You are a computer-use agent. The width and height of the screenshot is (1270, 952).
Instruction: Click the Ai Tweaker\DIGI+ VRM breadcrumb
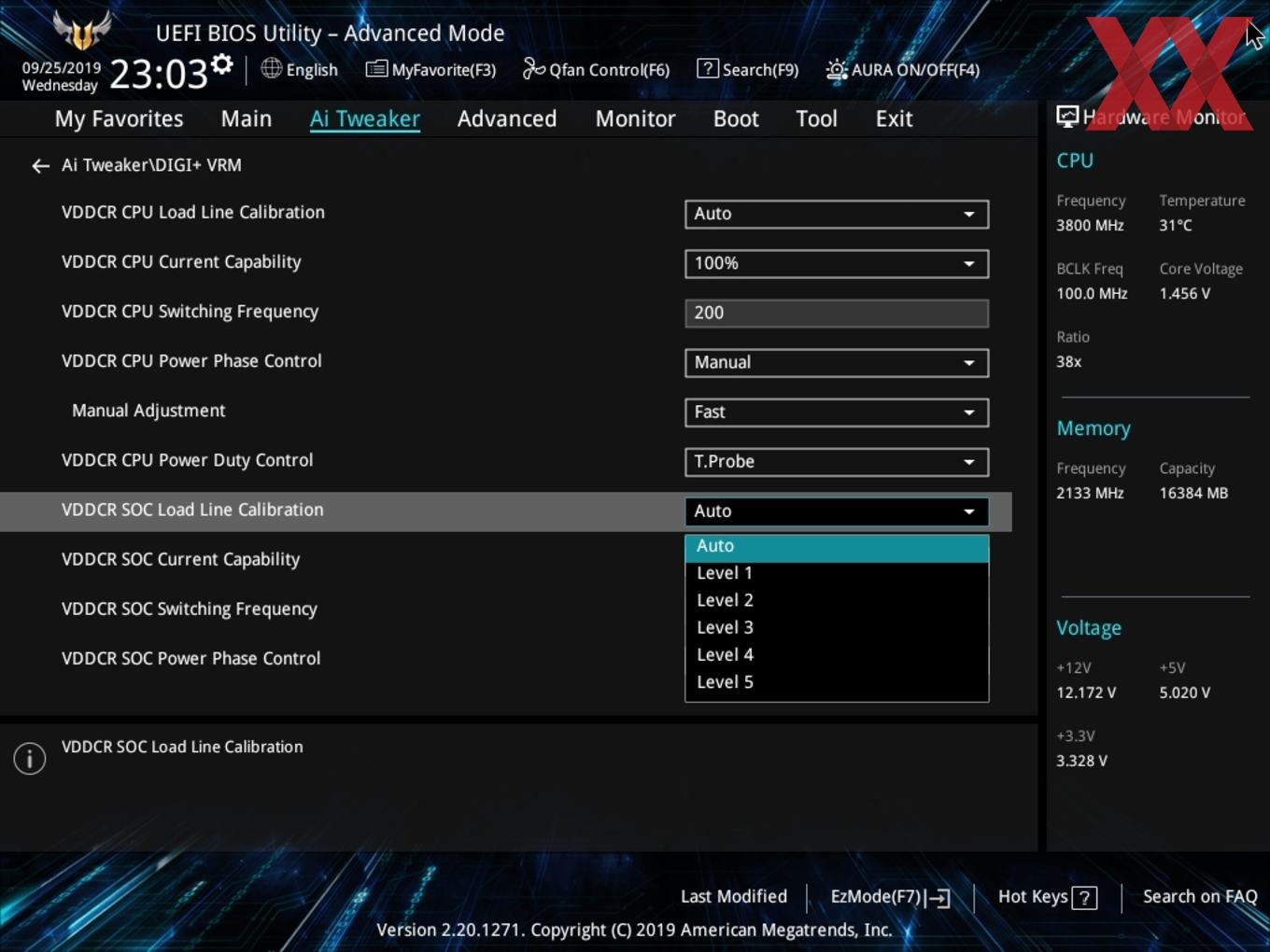point(151,165)
